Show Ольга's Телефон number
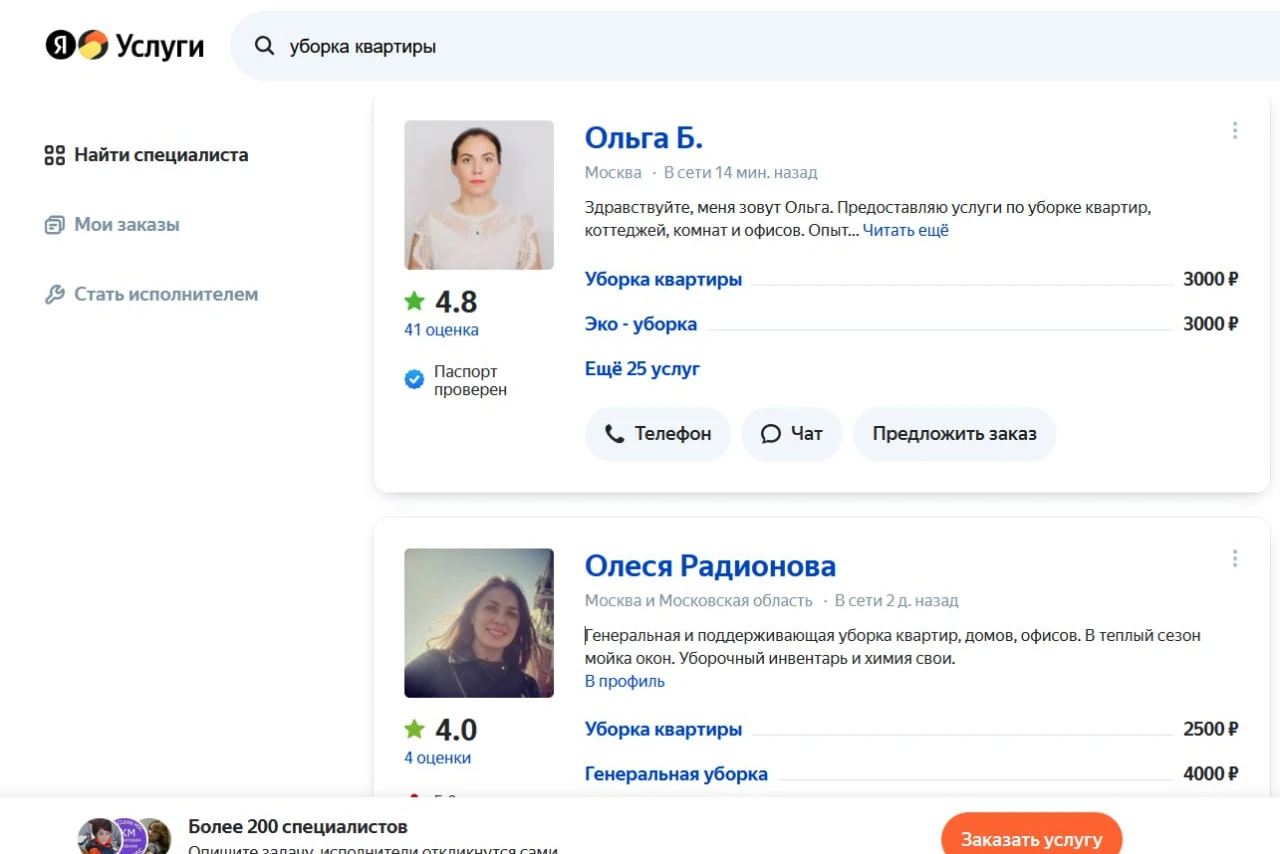Screen dimensions: 1280x854 [x=658, y=434]
